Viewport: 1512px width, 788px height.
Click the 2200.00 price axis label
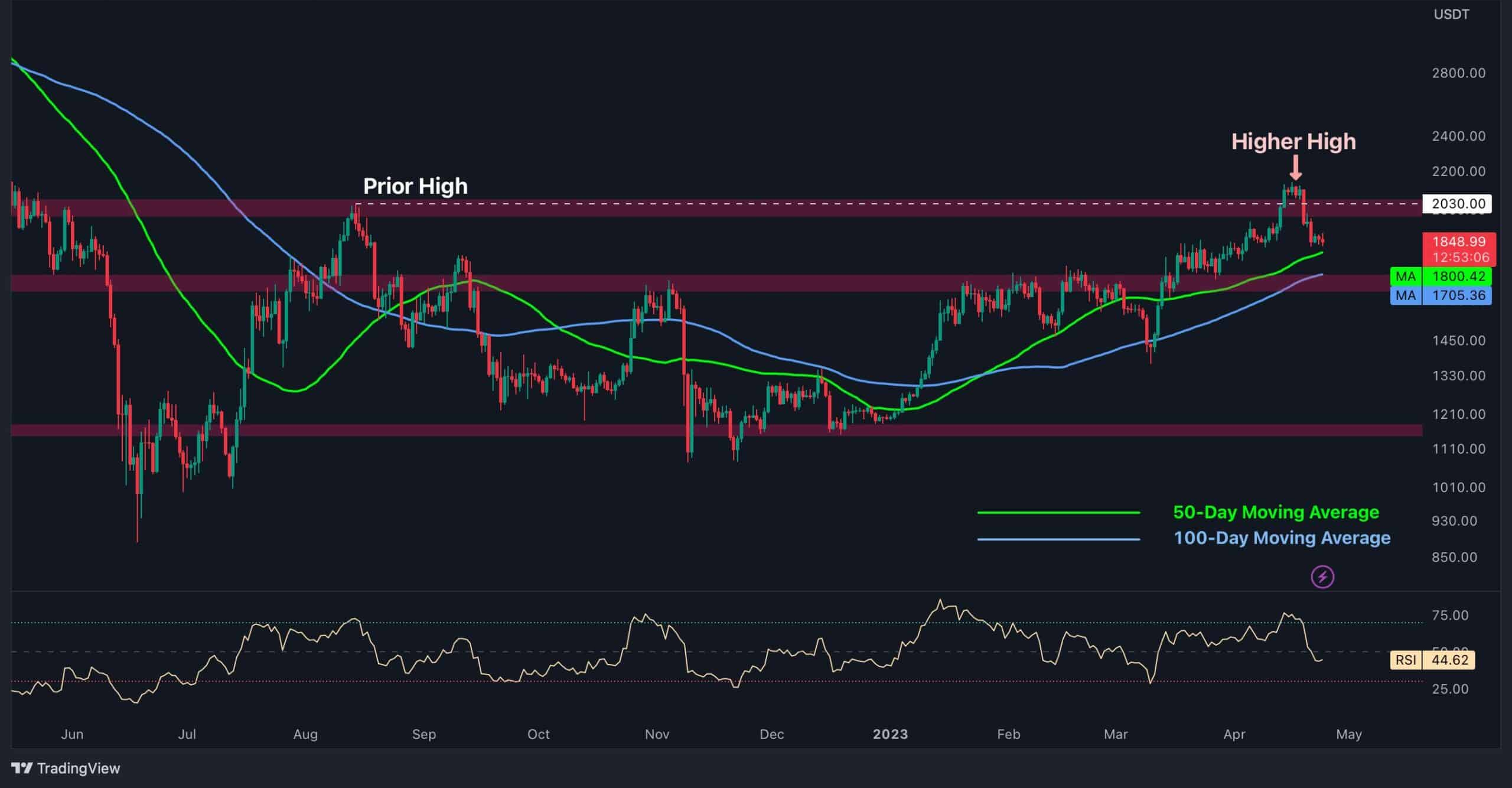(x=1458, y=171)
